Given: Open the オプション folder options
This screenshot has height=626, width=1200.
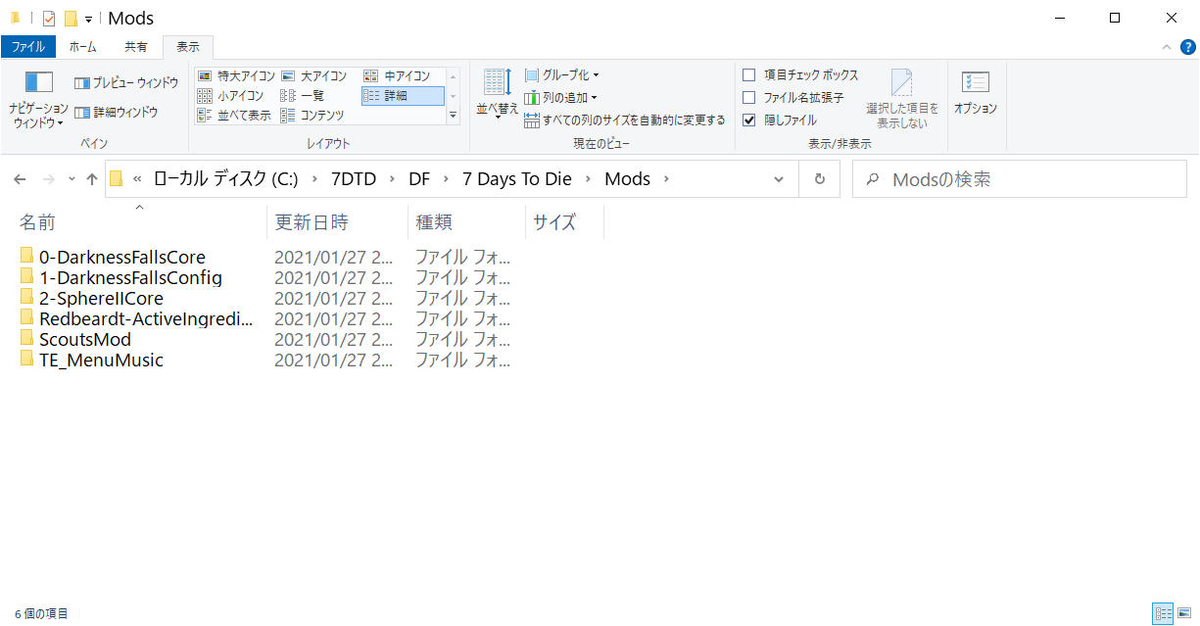Looking at the screenshot, I should [x=975, y=95].
